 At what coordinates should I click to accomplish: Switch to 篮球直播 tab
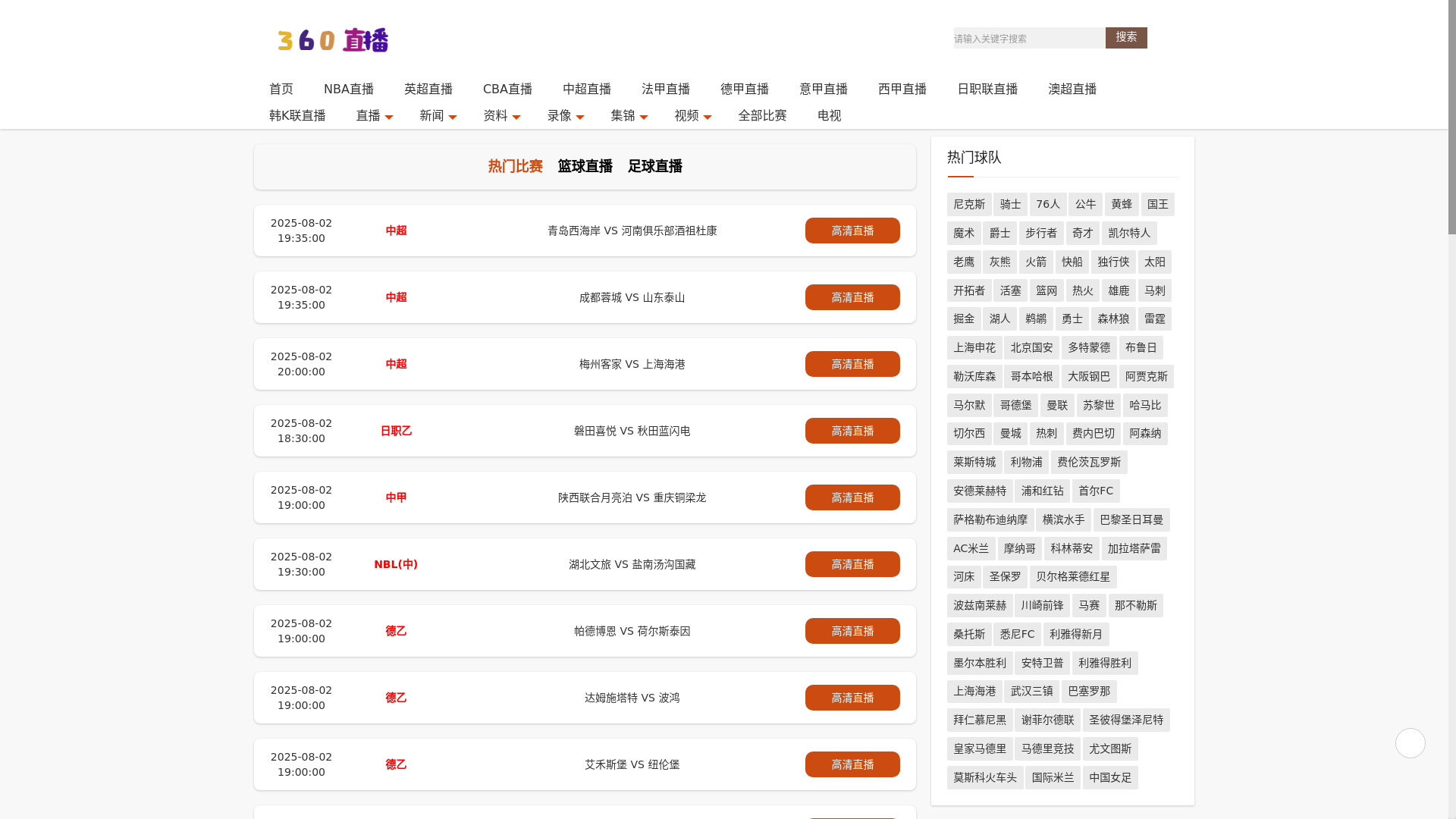click(x=585, y=166)
